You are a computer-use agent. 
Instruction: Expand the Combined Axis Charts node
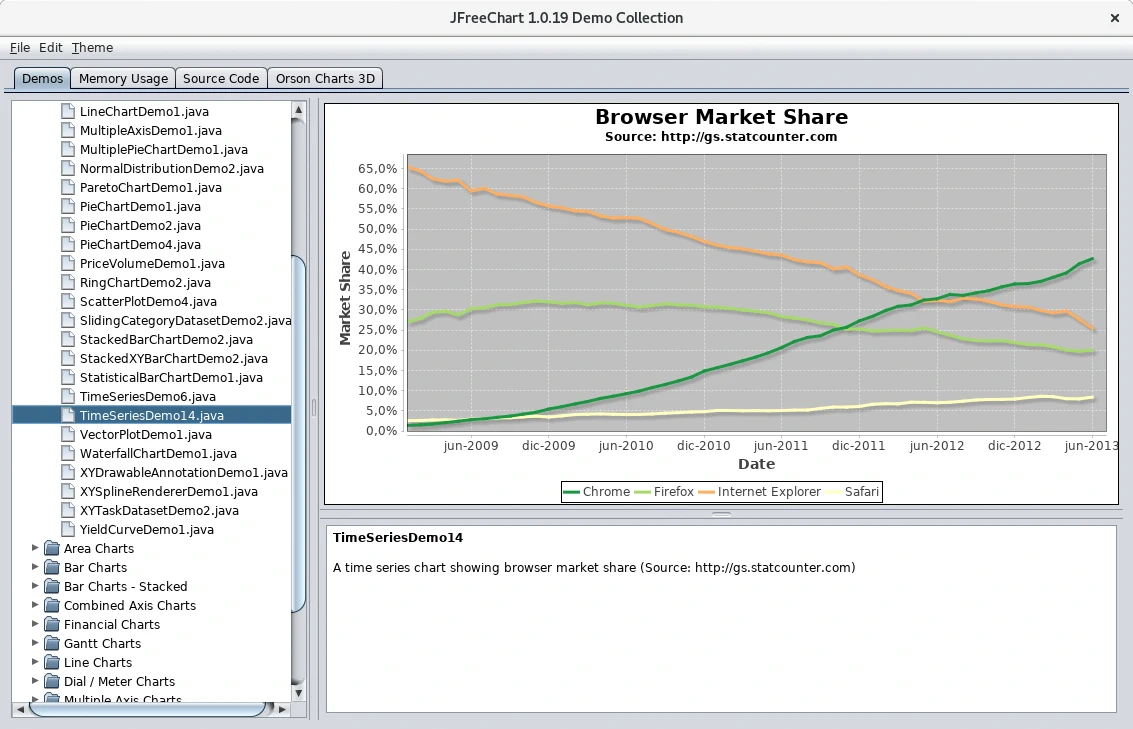pos(36,605)
